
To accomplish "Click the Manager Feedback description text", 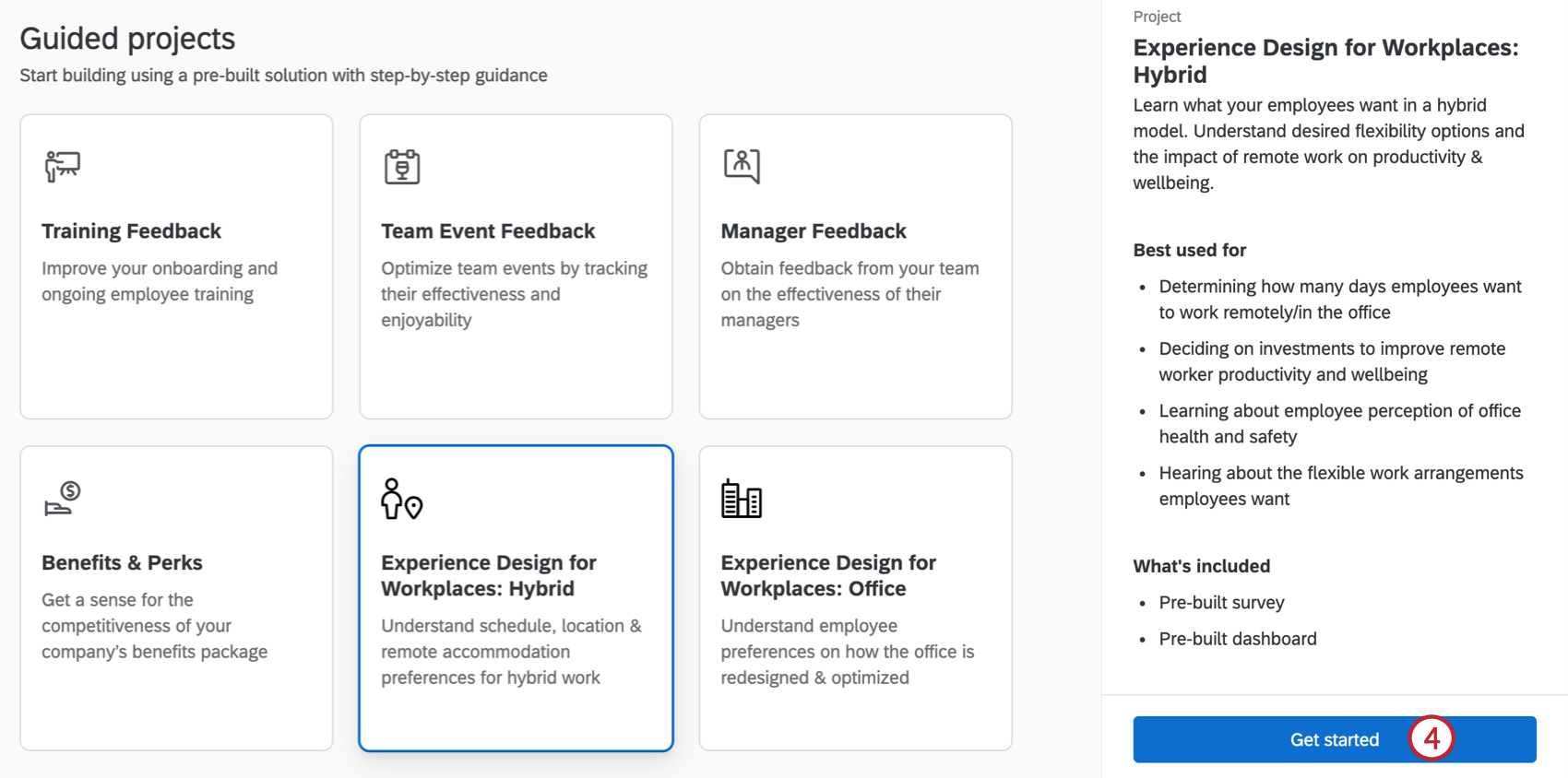I will pos(849,294).
